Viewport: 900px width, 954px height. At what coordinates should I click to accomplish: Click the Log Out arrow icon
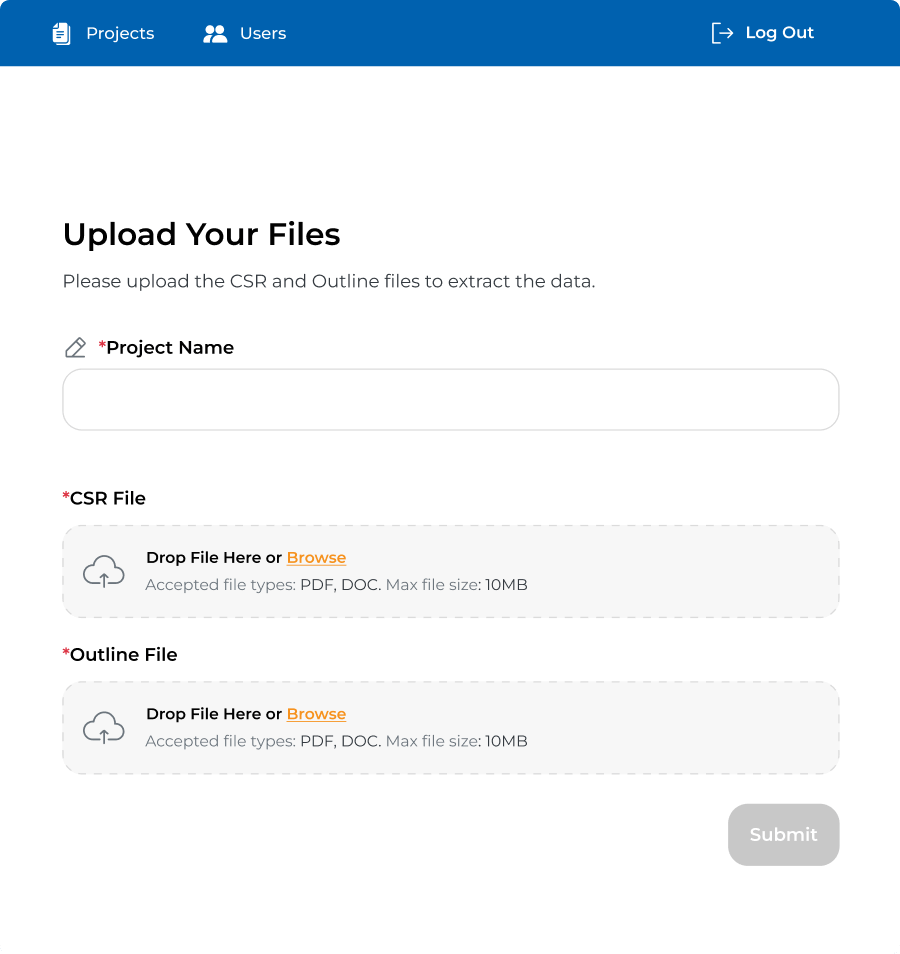pyautogui.click(x=723, y=33)
